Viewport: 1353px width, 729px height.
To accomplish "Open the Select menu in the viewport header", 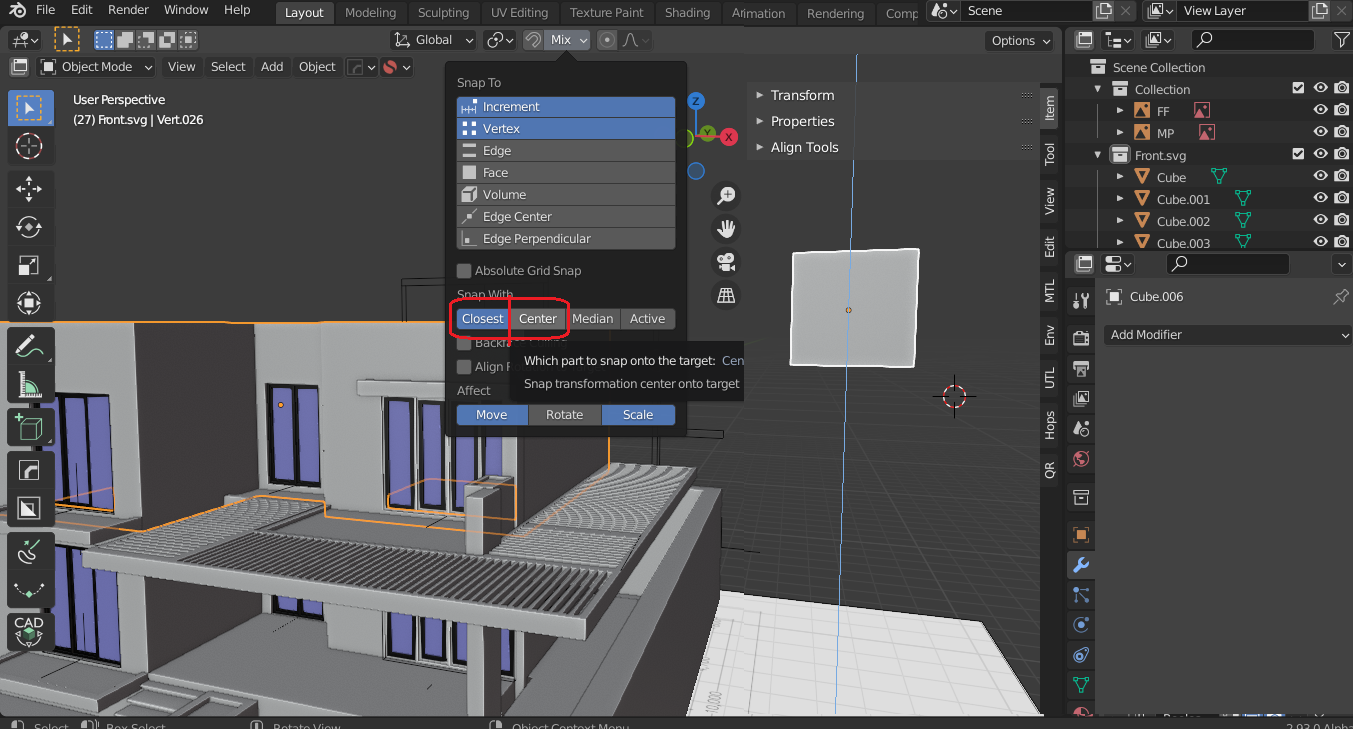I will [x=228, y=67].
